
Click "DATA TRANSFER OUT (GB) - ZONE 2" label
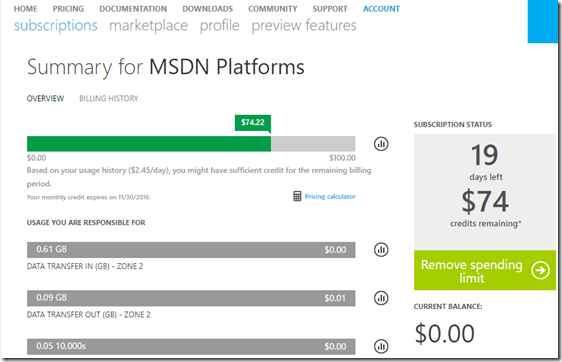(x=89, y=315)
